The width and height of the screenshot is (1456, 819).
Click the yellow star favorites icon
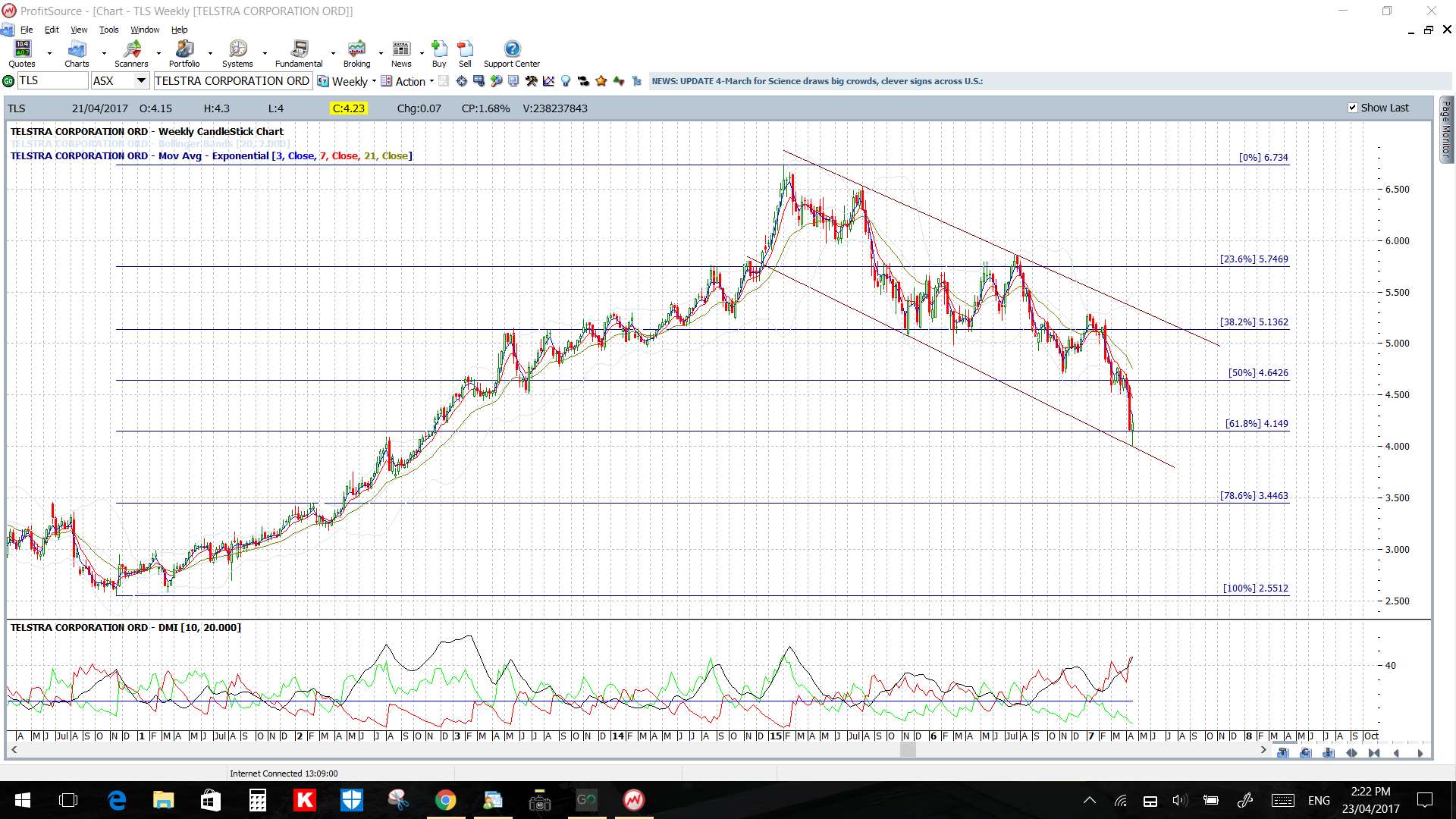tap(601, 81)
